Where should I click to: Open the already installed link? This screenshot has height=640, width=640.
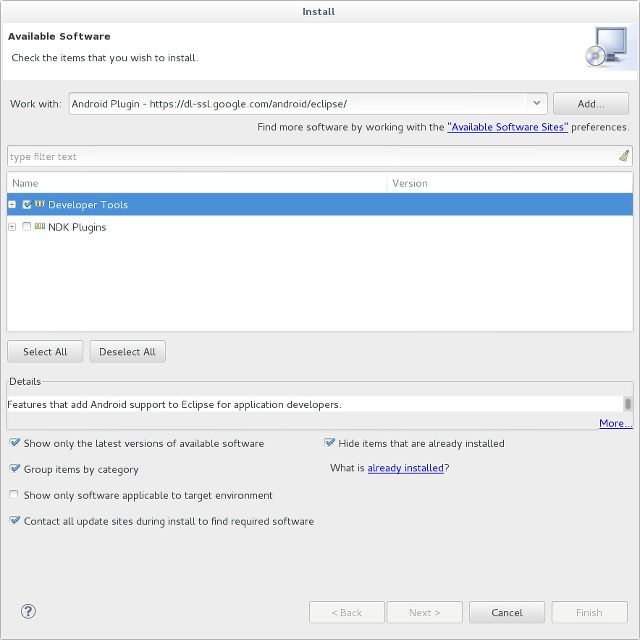pos(405,468)
